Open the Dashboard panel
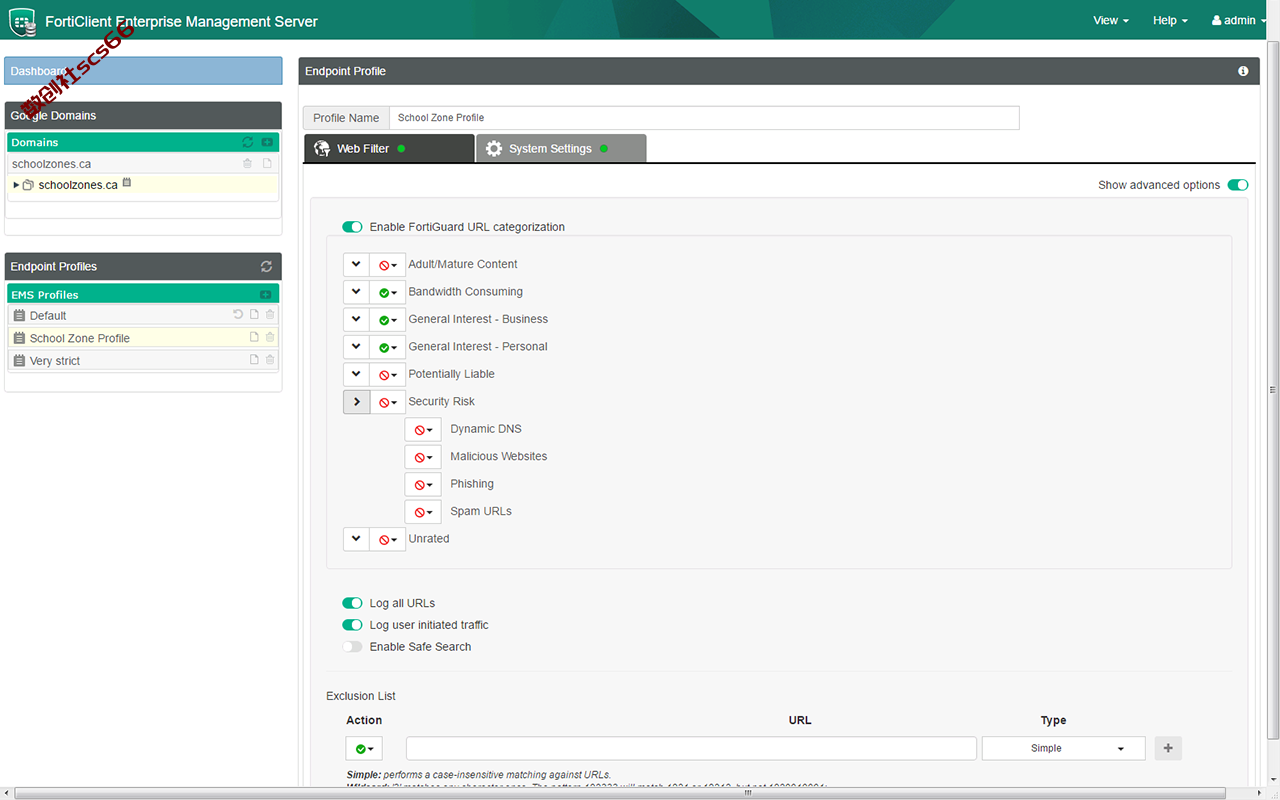This screenshot has width=1280, height=800. pyautogui.click(x=144, y=71)
